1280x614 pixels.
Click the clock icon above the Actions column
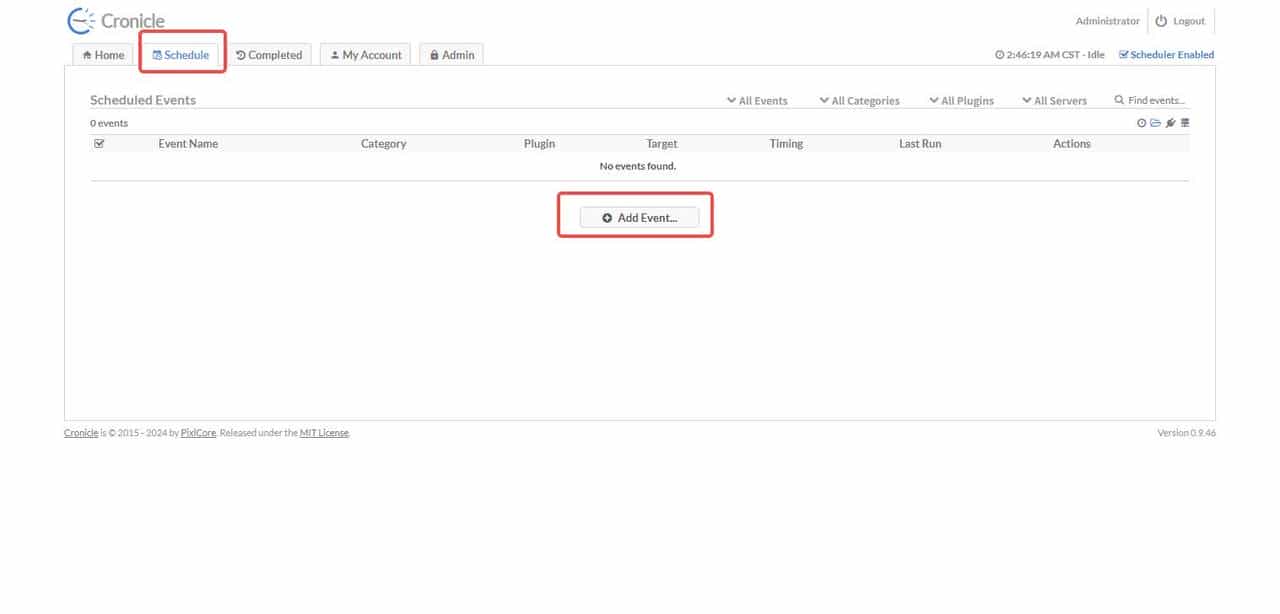[1142, 123]
